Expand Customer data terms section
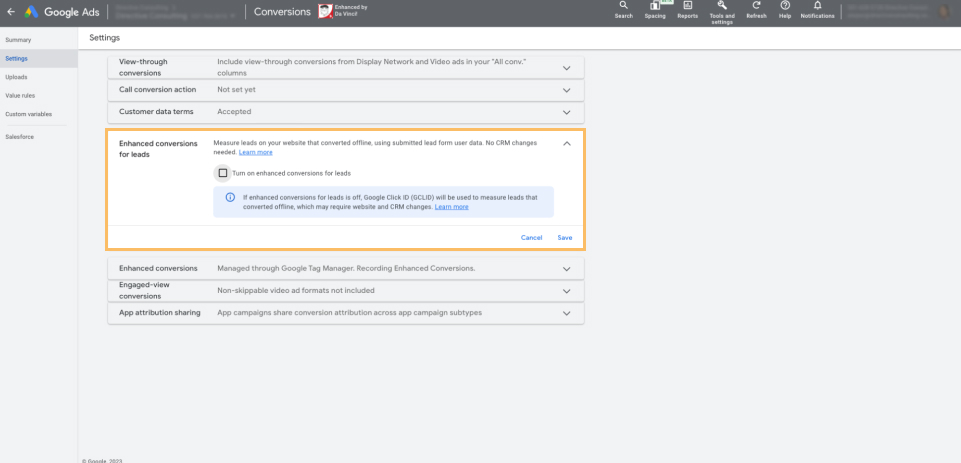Viewport: 961px width, 463px height. [566, 113]
